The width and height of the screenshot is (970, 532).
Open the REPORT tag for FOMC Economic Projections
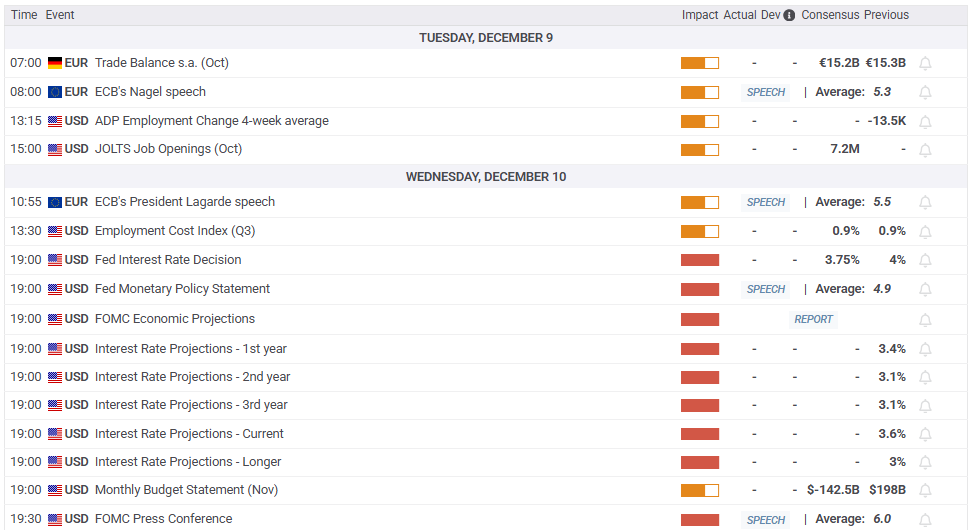tap(813, 319)
